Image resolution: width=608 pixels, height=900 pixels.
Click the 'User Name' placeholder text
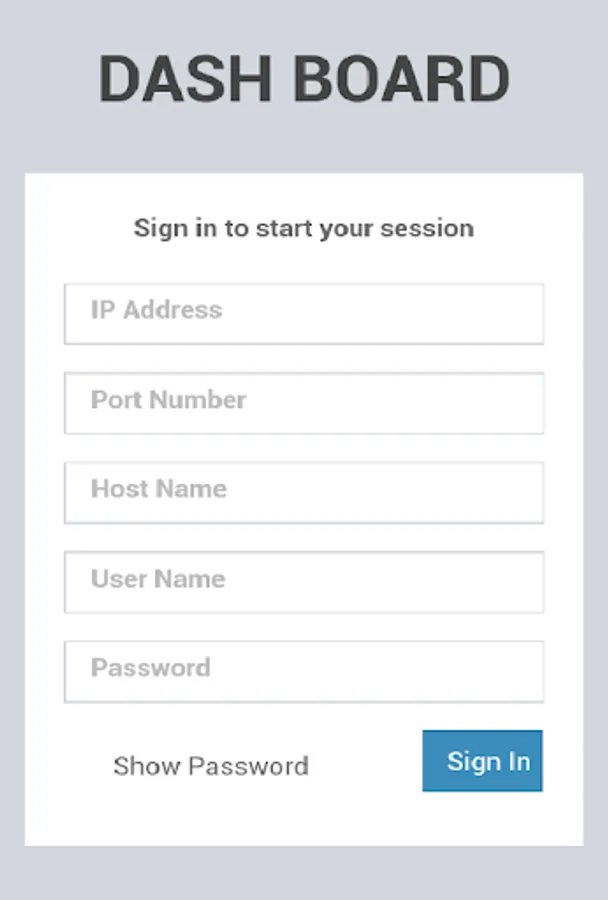click(x=157, y=579)
